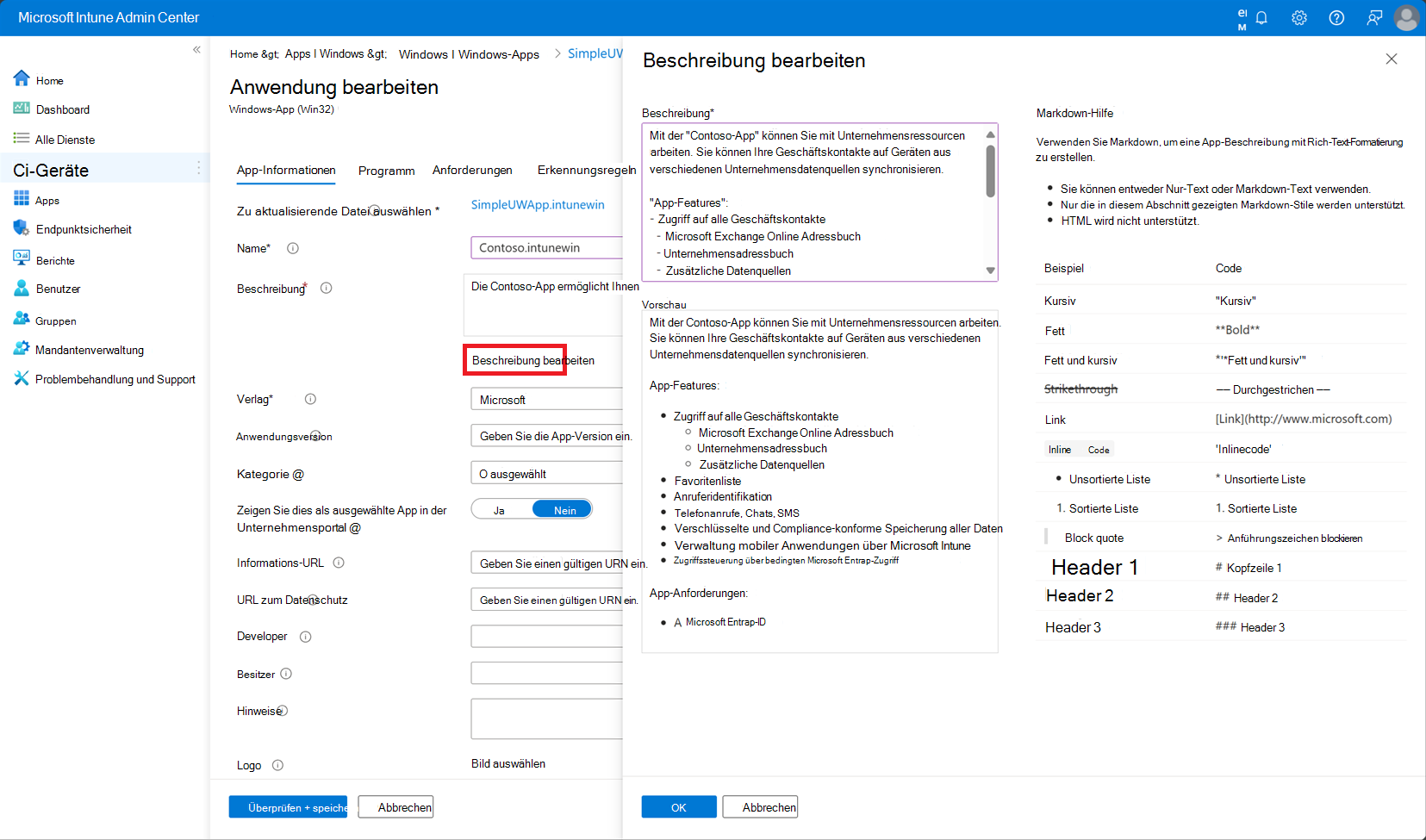
Task: Open the user account avatar
Action: 1406,18
